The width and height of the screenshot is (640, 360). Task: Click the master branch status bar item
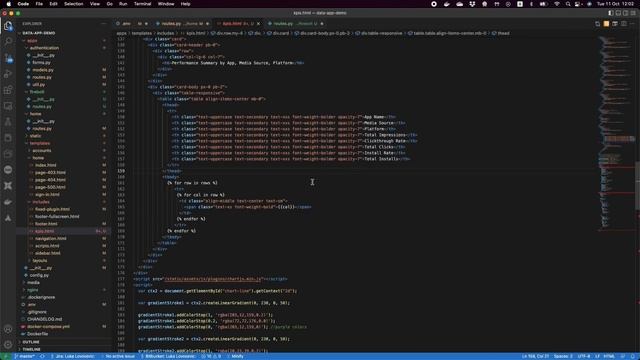(25, 356)
